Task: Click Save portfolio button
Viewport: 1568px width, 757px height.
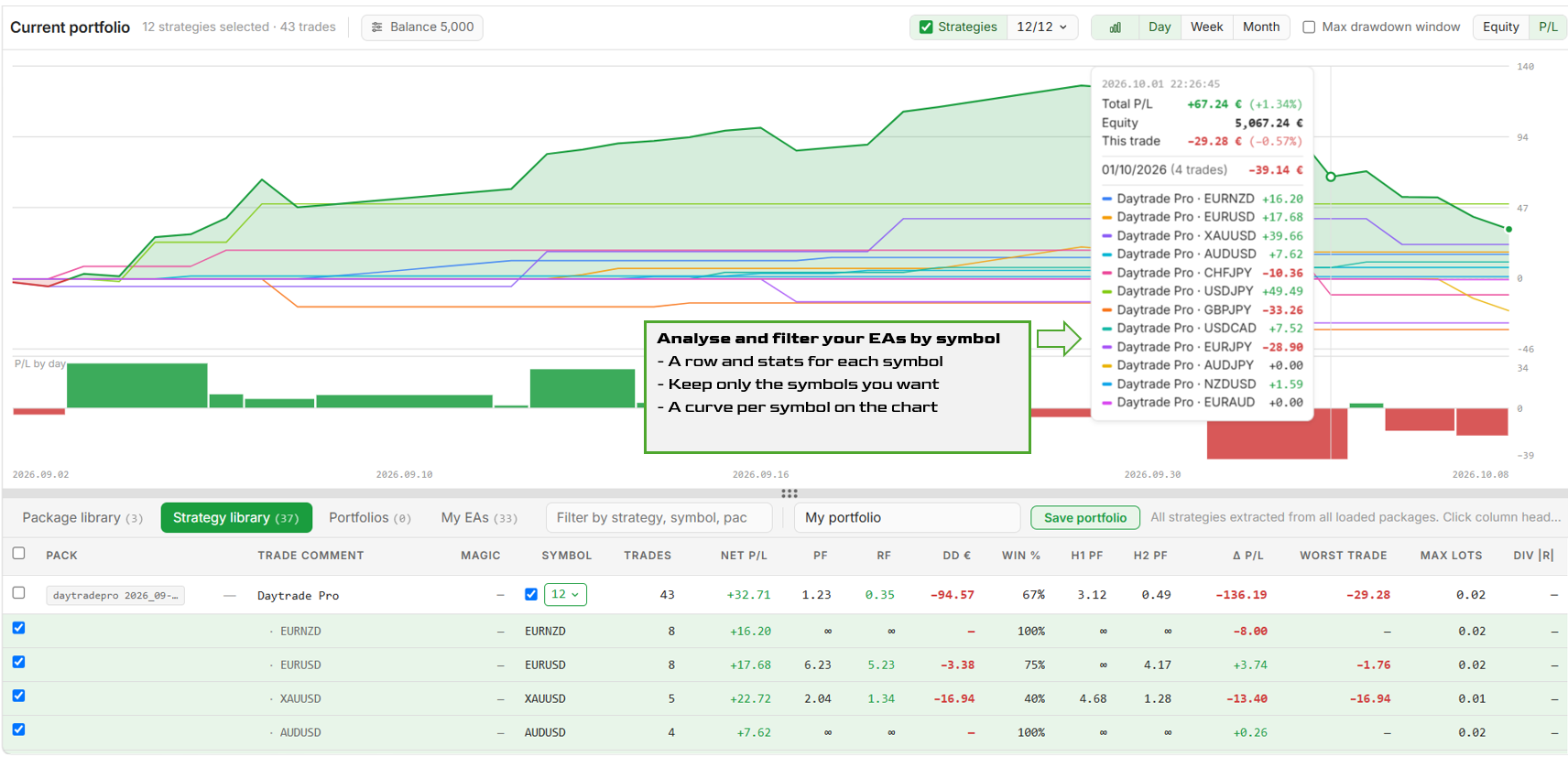Action: (1085, 518)
